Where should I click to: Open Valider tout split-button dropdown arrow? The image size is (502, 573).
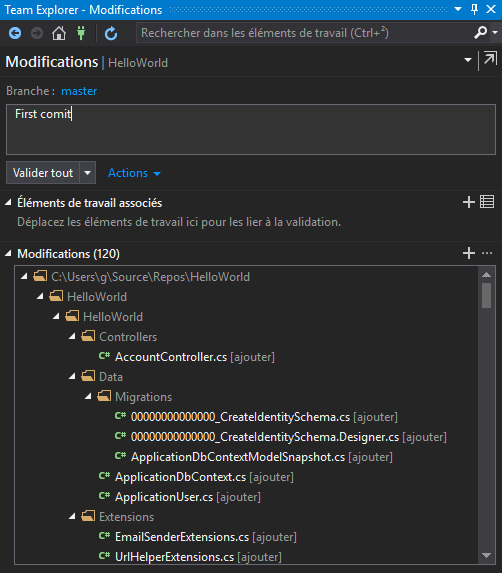87,173
